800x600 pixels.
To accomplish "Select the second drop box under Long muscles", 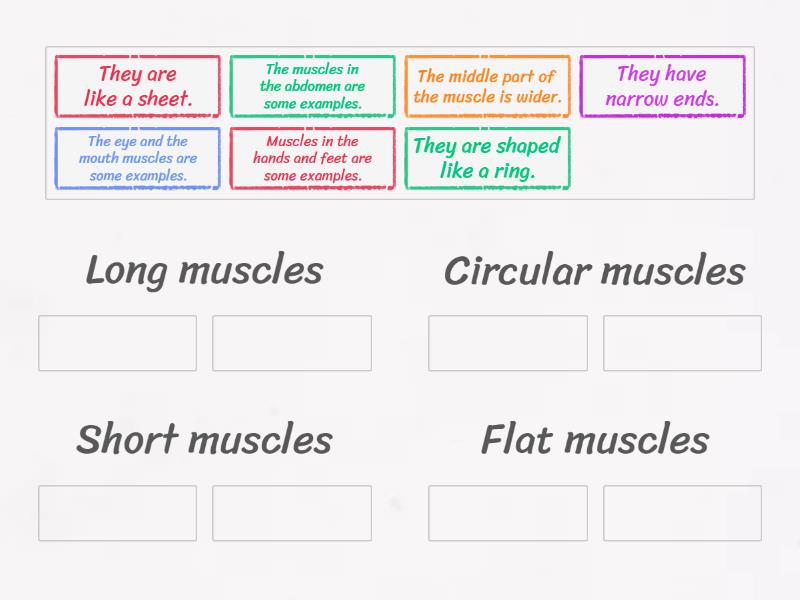I will 292,345.
